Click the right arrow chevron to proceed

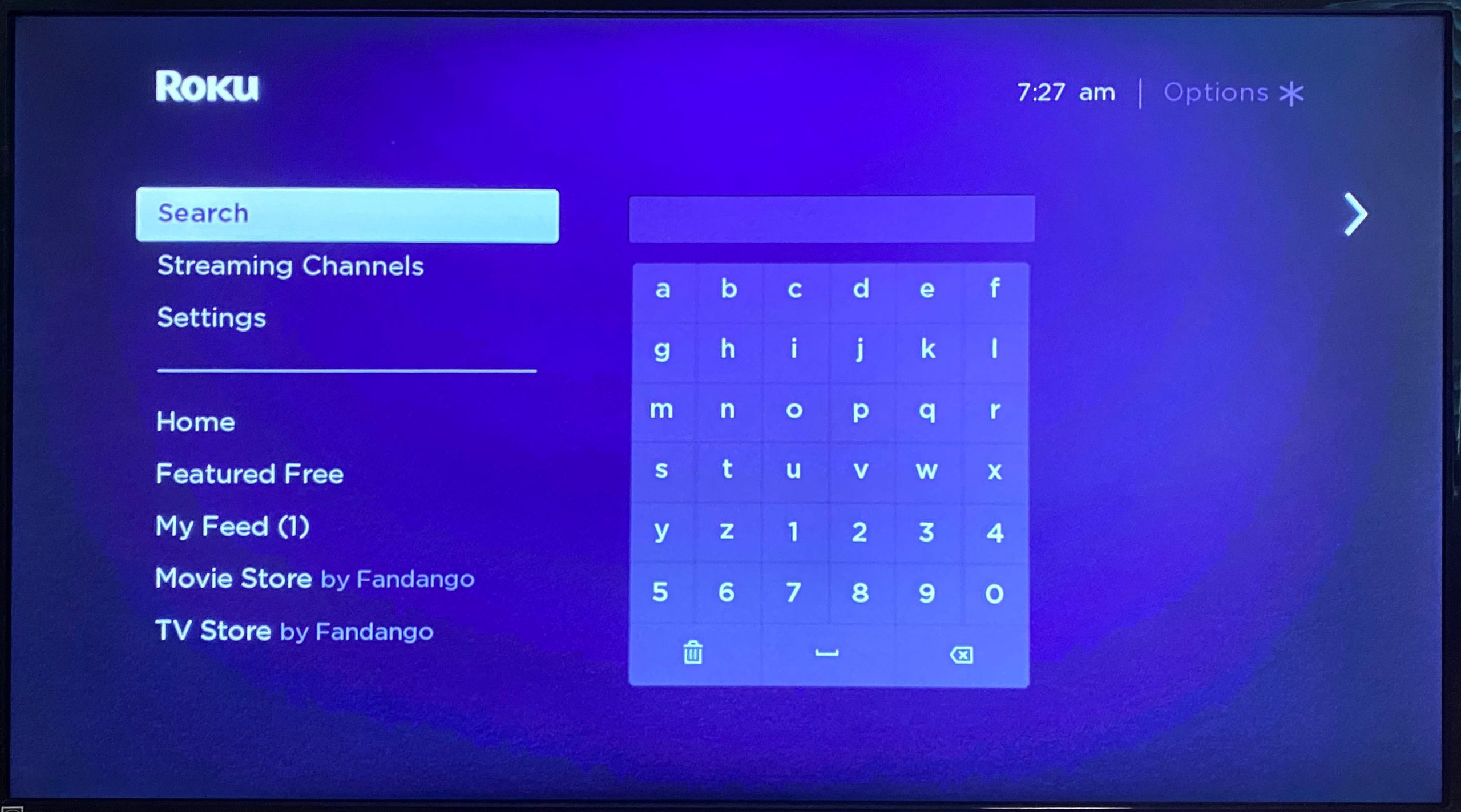coord(1354,213)
